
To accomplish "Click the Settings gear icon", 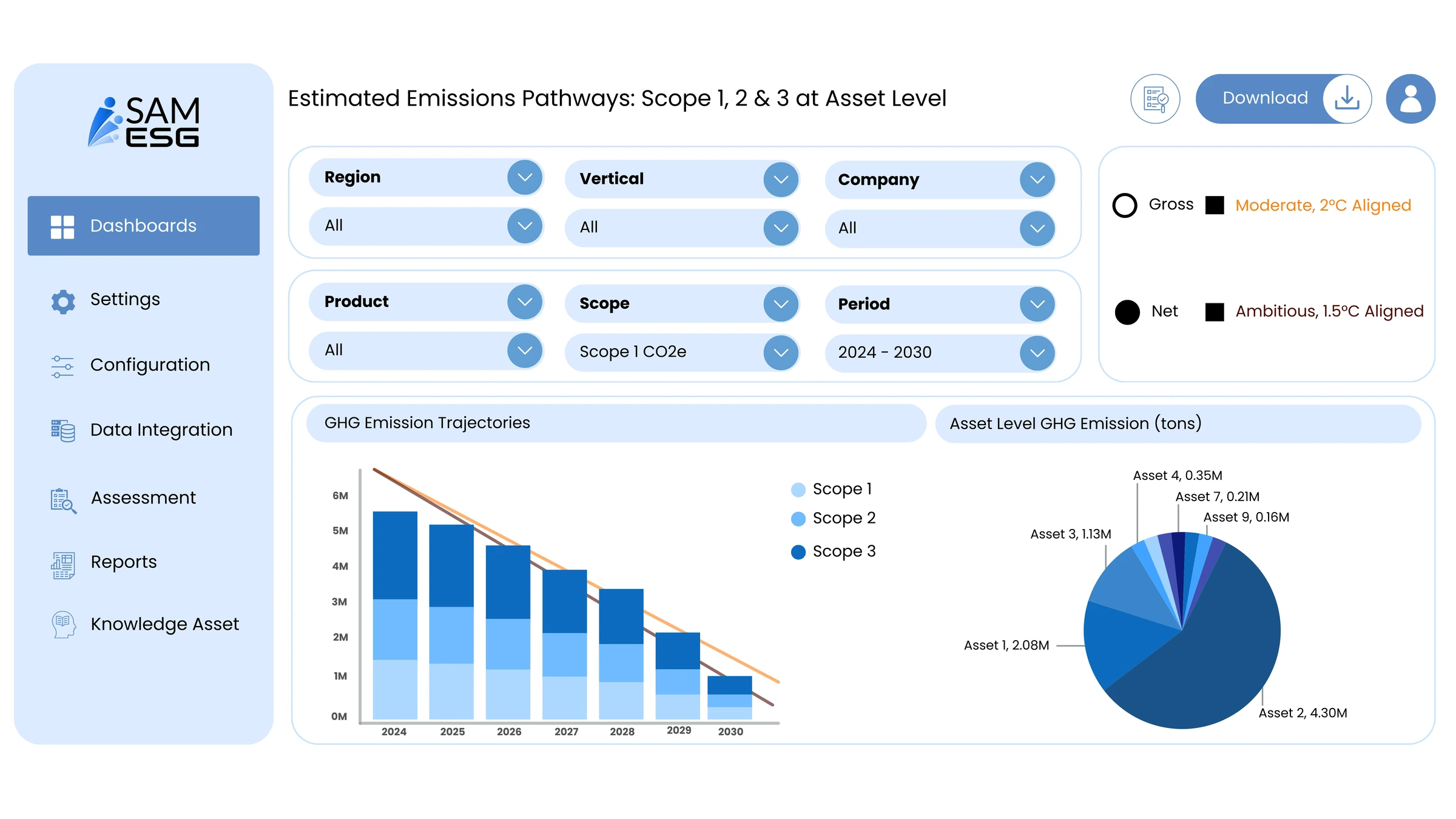I will point(63,301).
